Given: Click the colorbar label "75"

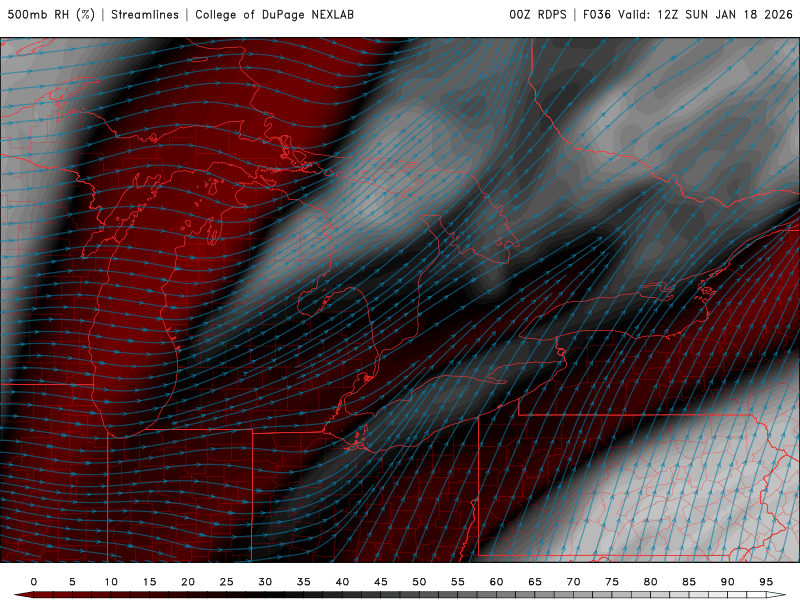Looking at the screenshot, I should 612,582.
